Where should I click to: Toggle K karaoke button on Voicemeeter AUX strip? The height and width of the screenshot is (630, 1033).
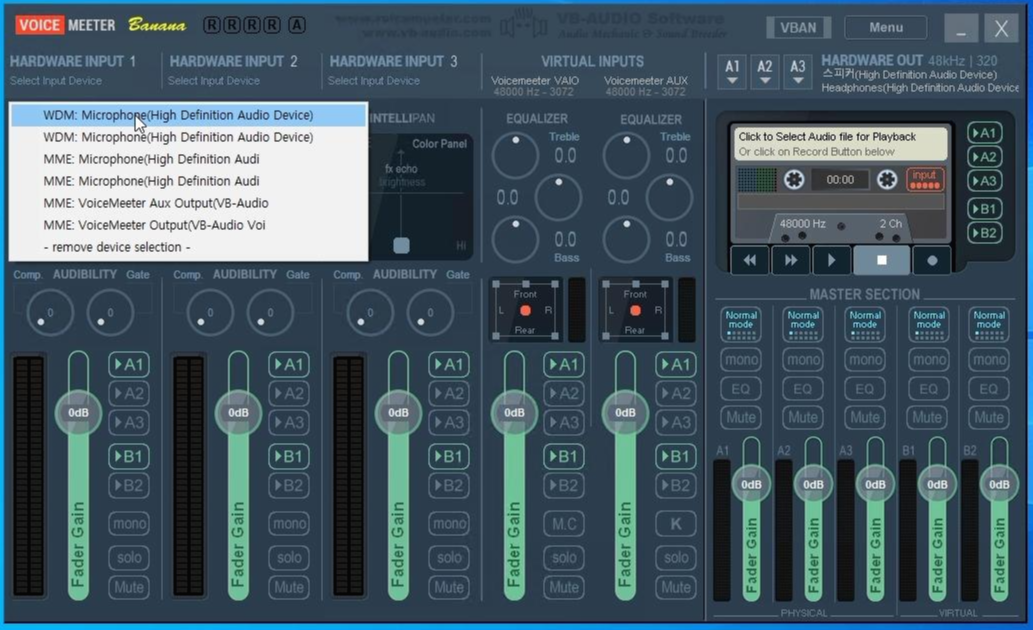coord(675,523)
